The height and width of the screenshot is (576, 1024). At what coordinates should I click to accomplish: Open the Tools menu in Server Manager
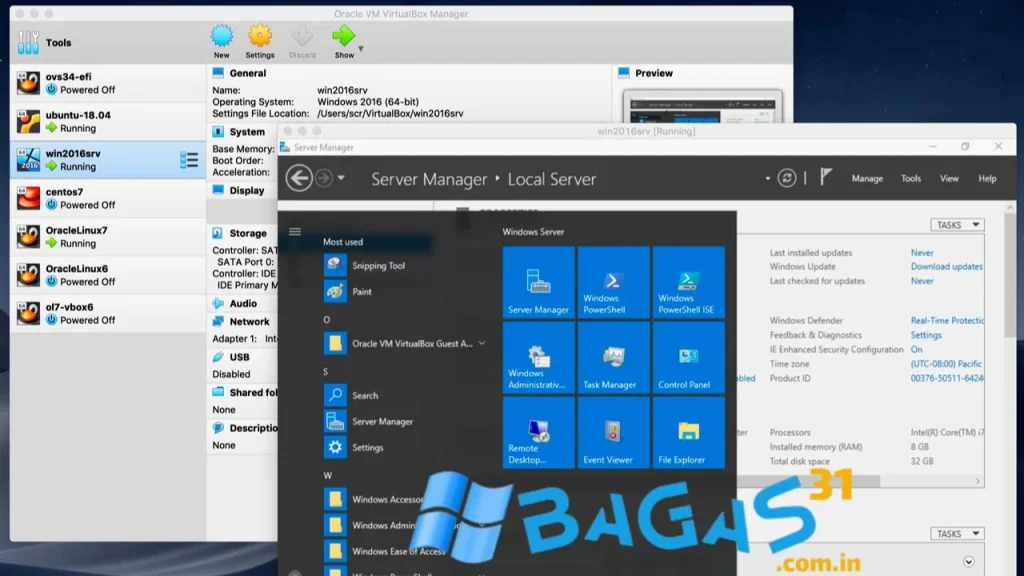pos(911,178)
